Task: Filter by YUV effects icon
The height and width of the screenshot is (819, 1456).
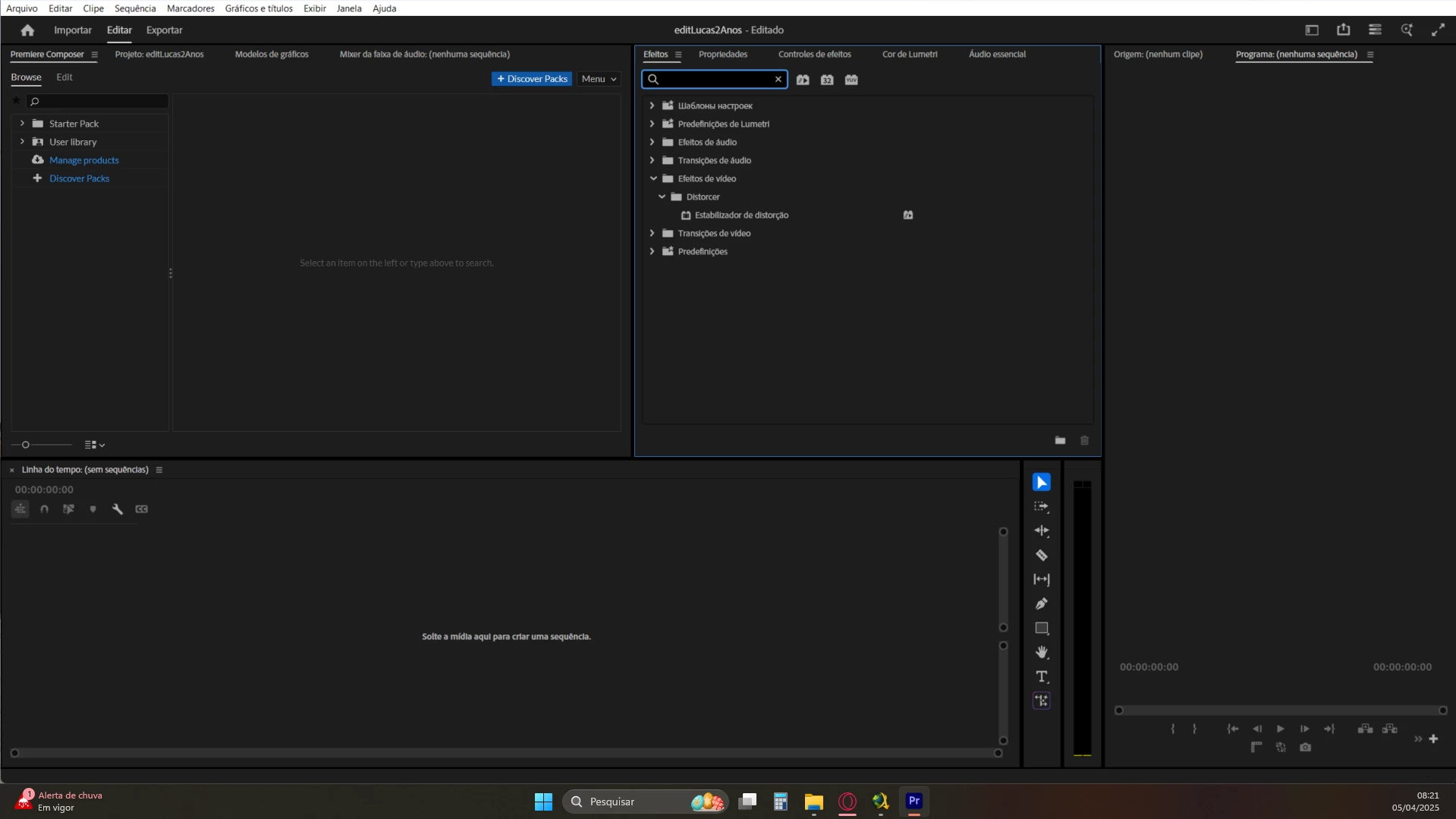Action: [x=851, y=80]
